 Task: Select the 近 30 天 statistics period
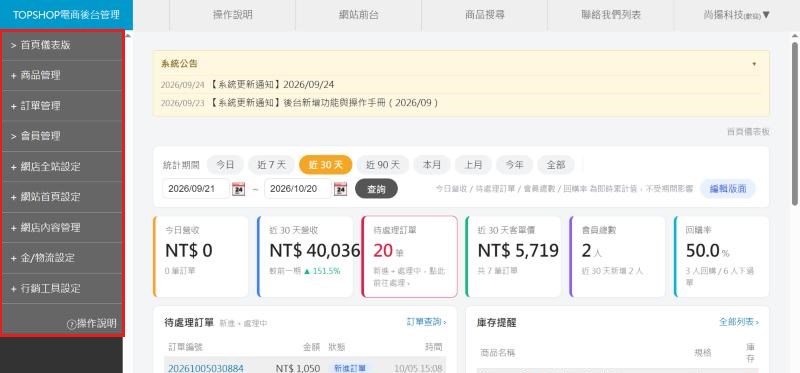tap(326, 165)
